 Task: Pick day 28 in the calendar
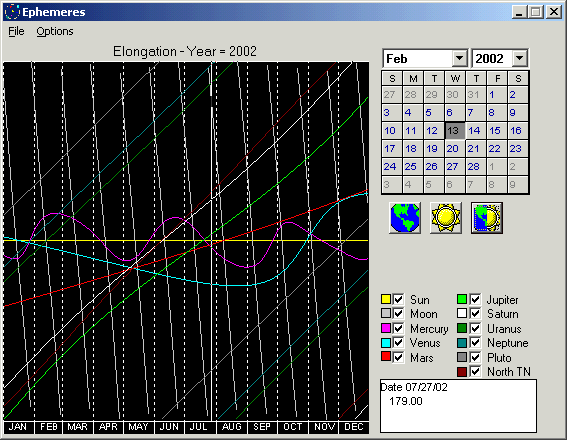(x=474, y=167)
